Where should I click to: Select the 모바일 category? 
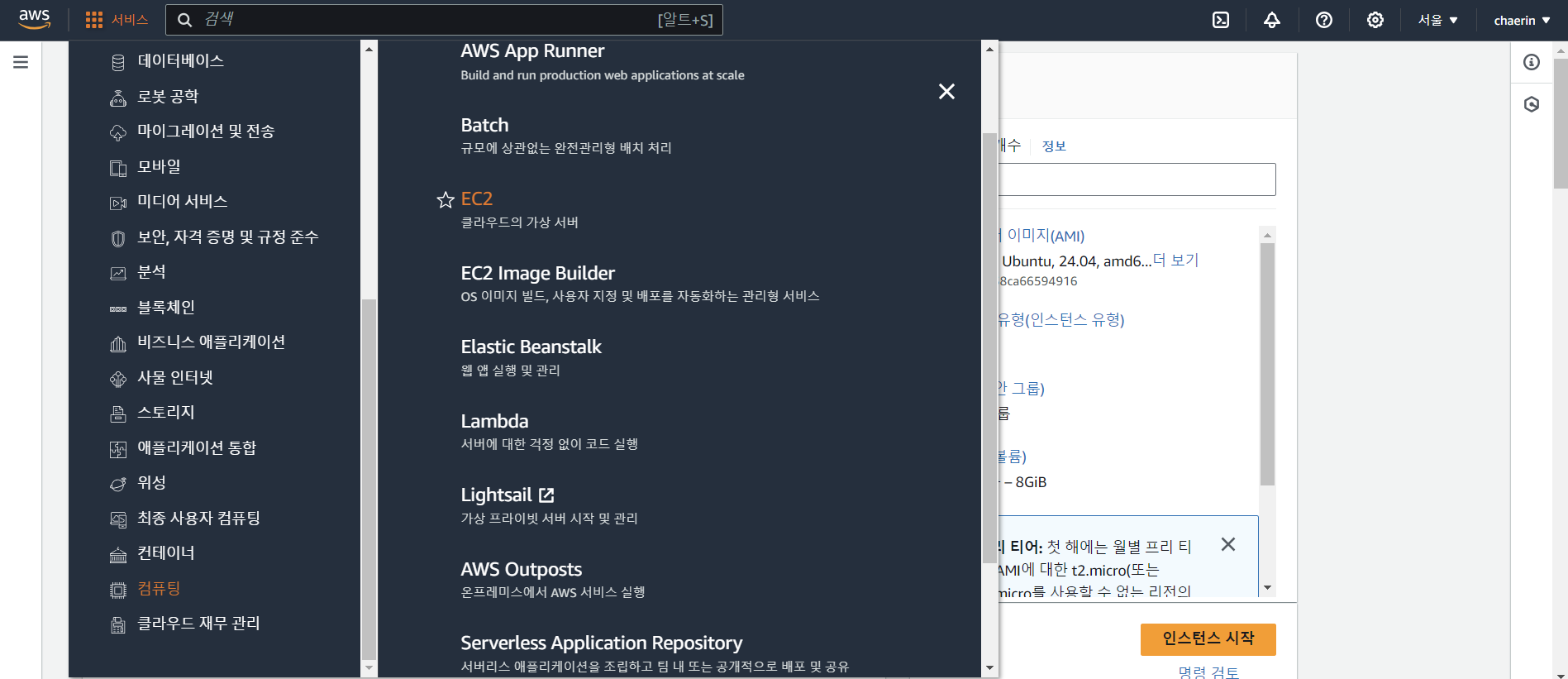(159, 166)
